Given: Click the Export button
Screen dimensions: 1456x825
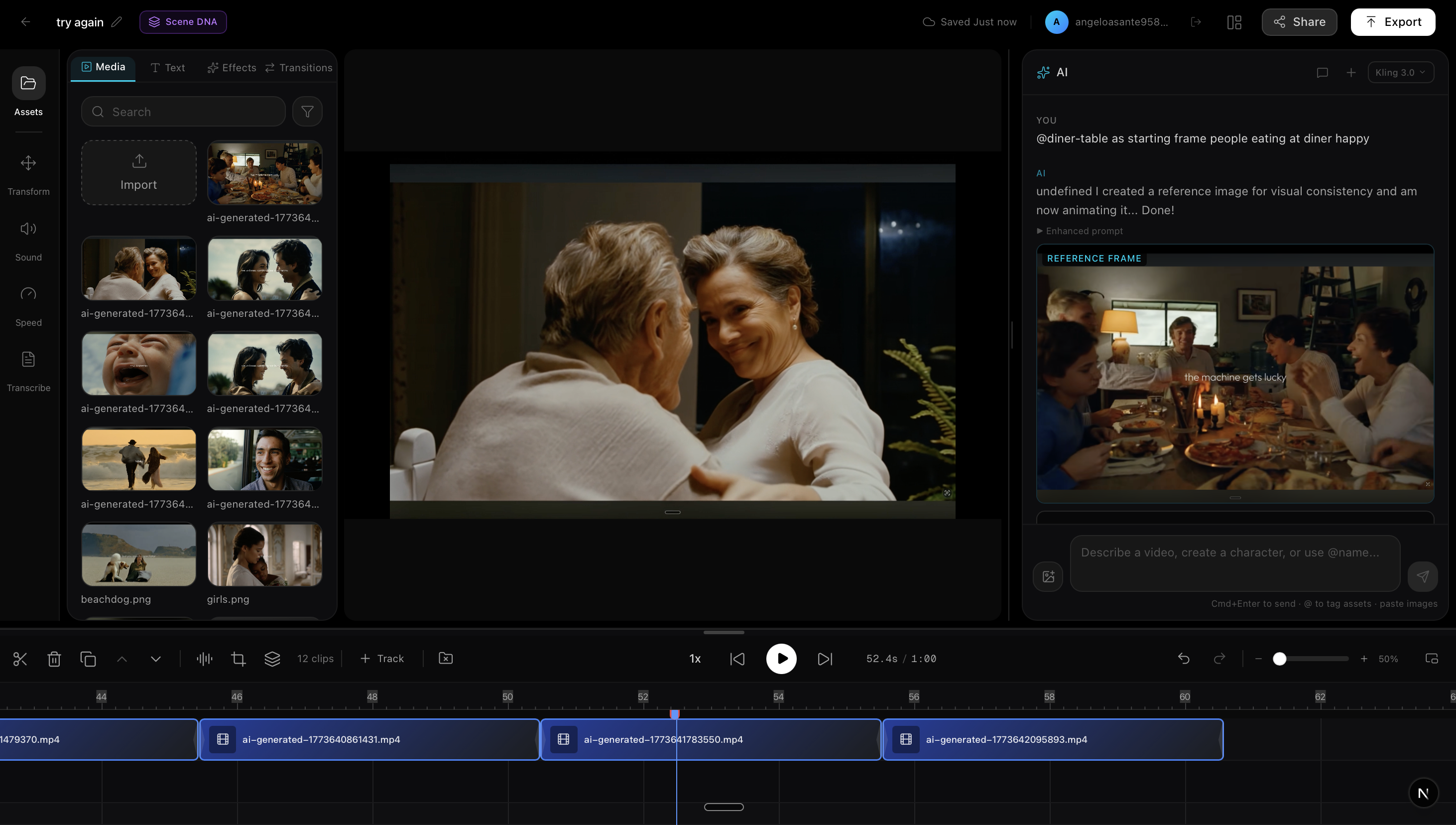Looking at the screenshot, I should (1393, 22).
